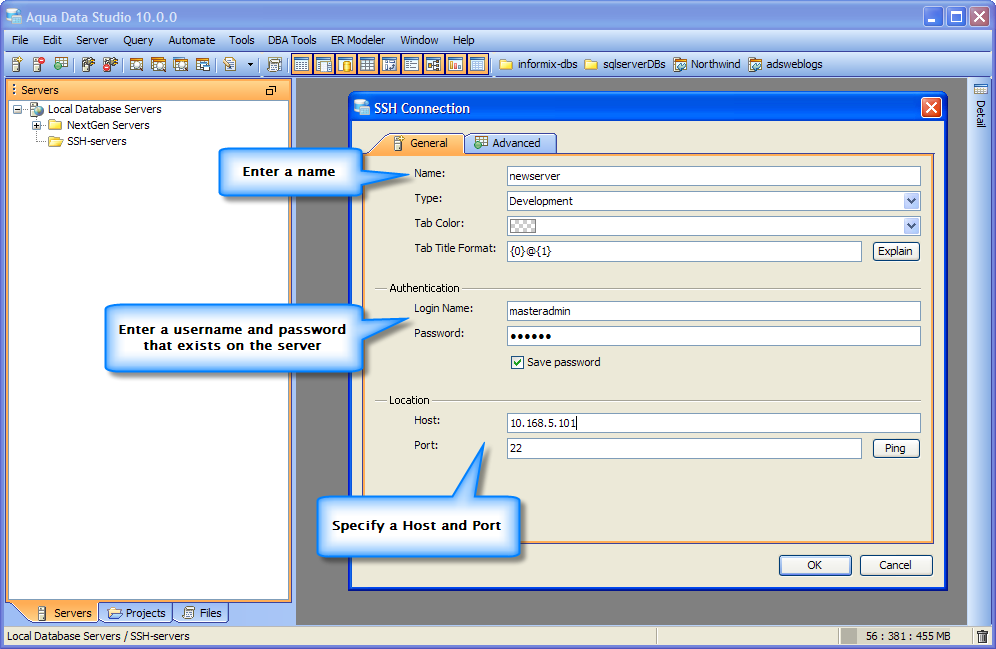Toggle the Save password checkbox
The height and width of the screenshot is (649, 996).
point(517,363)
